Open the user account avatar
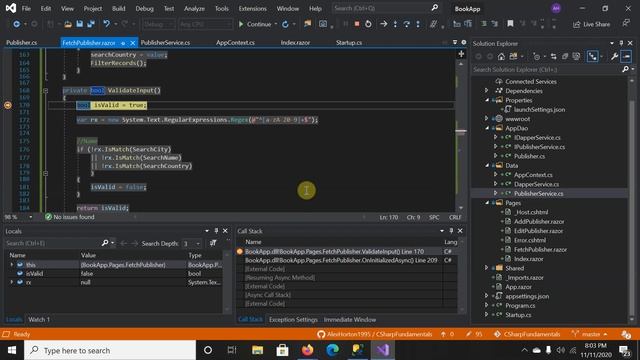640x360 pixels. coord(556,8)
